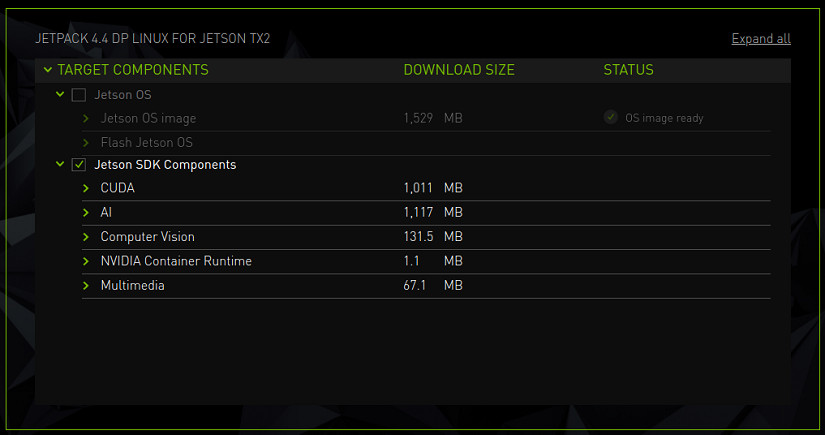Click the 1,529 MB size value

tap(433, 118)
